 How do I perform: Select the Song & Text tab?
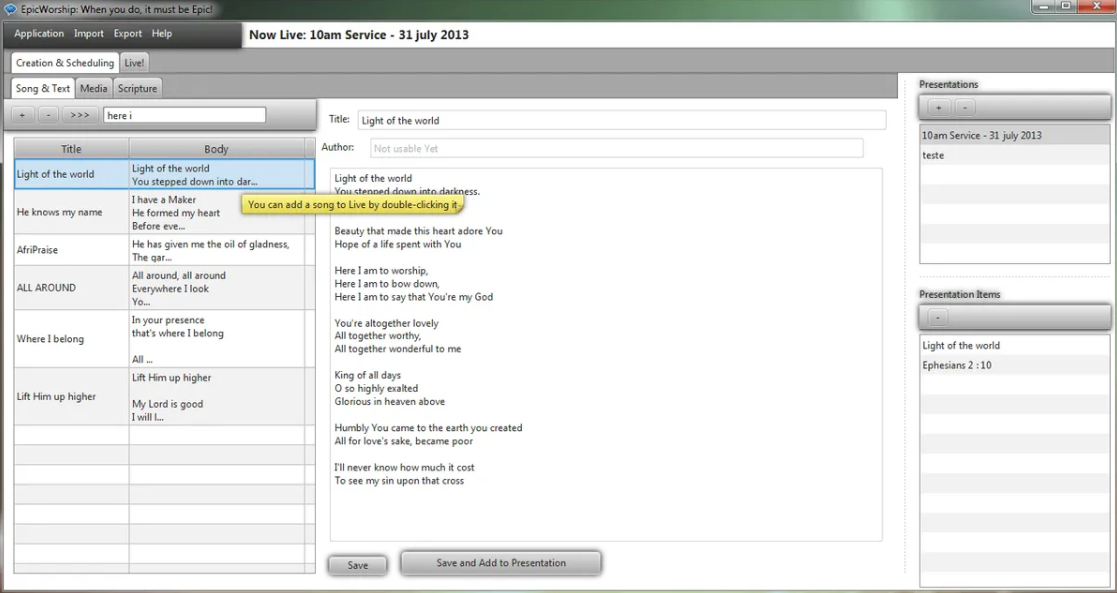click(x=43, y=88)
